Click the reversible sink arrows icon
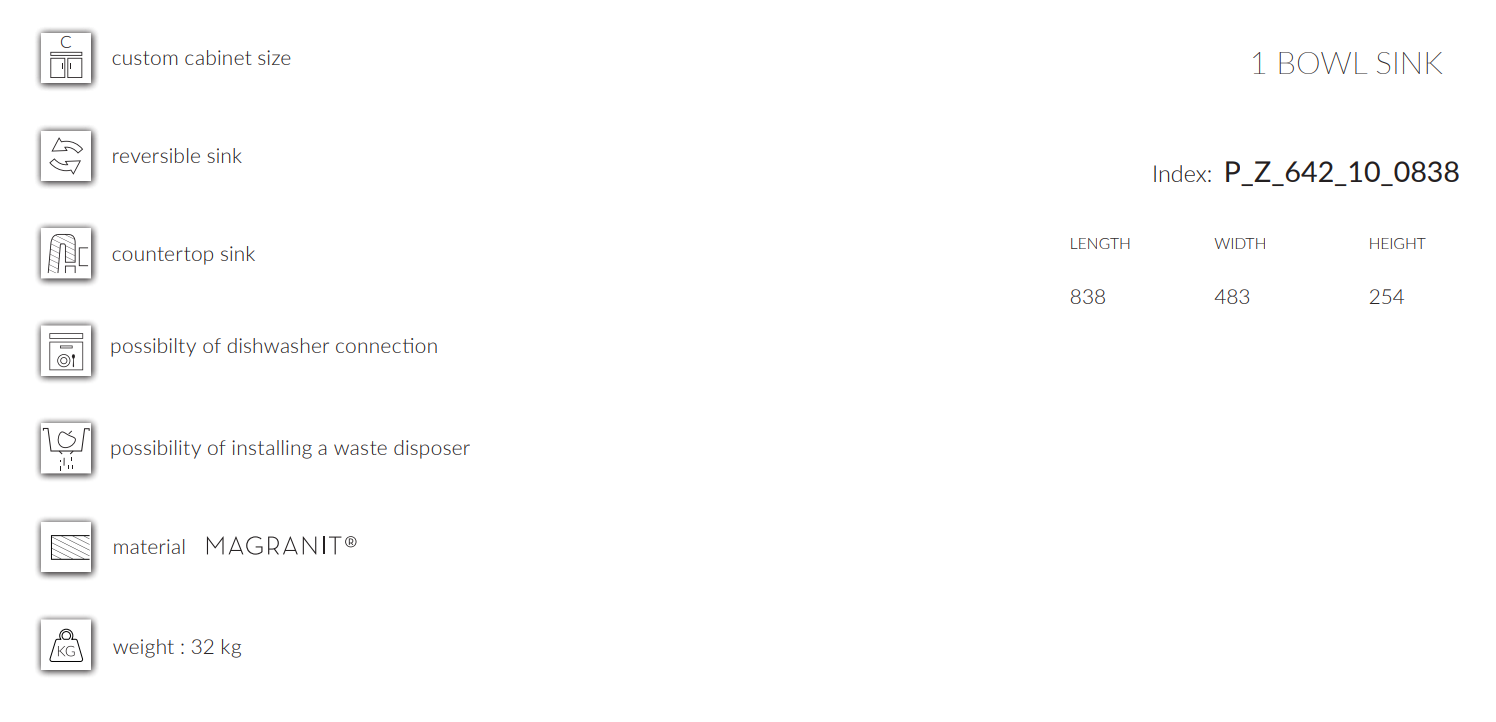1496x722 pixels. 66,156
